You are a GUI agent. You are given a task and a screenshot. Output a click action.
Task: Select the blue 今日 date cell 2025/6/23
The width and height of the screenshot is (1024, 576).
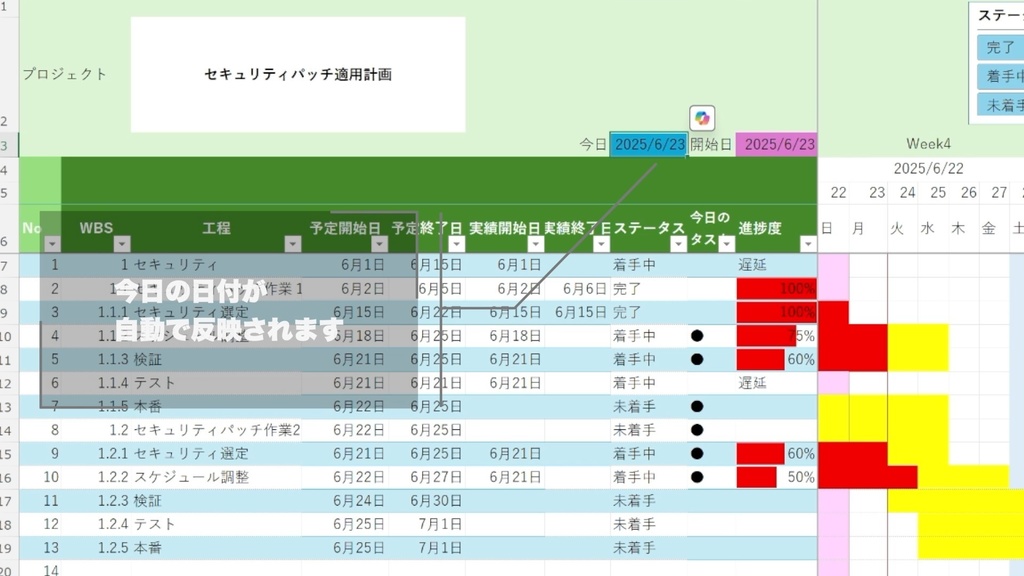650,143
